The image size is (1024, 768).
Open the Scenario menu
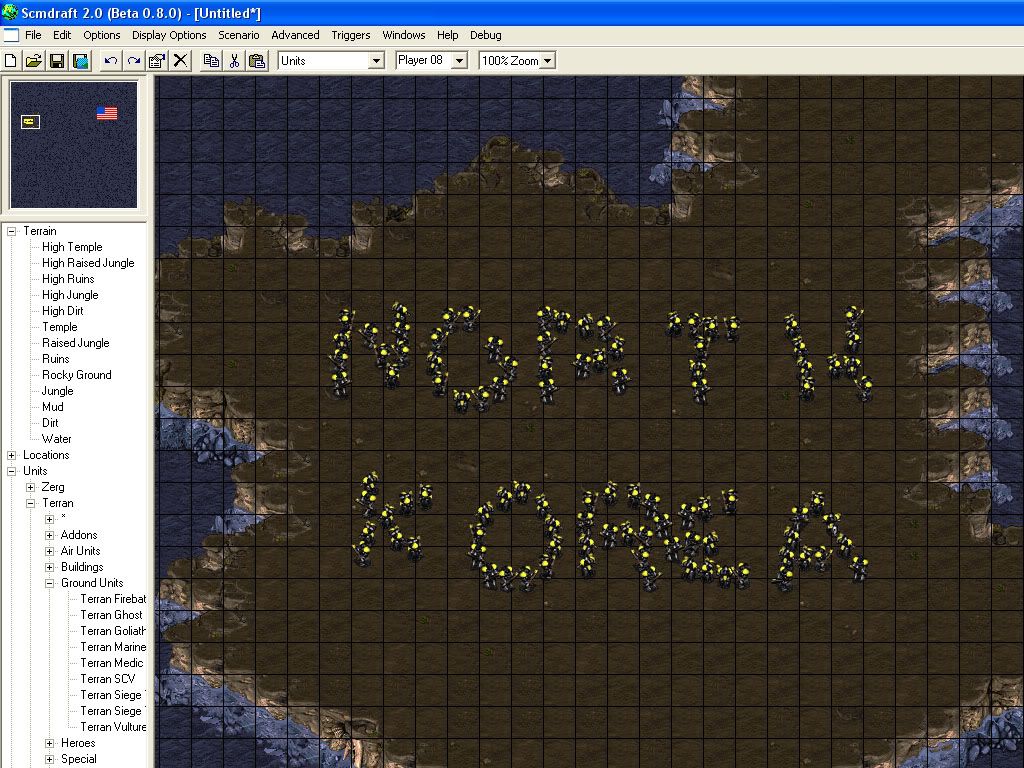pyautogui.click(x=238, y=35)
